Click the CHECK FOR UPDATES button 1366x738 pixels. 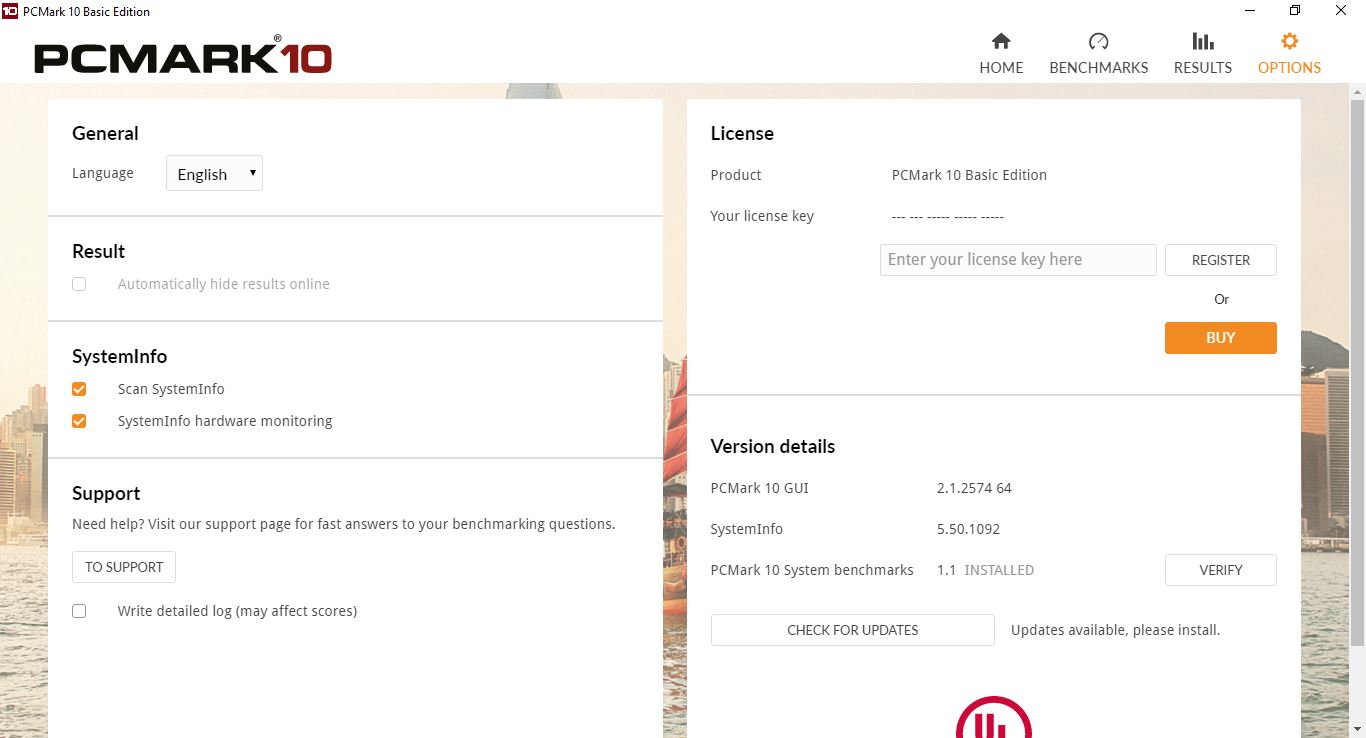tap(852, 630)
